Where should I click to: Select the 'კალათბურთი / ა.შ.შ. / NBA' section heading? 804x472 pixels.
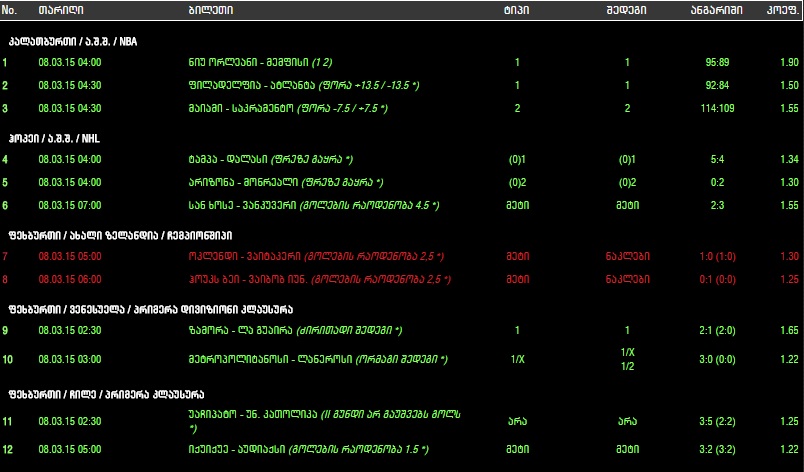[73, 42]
